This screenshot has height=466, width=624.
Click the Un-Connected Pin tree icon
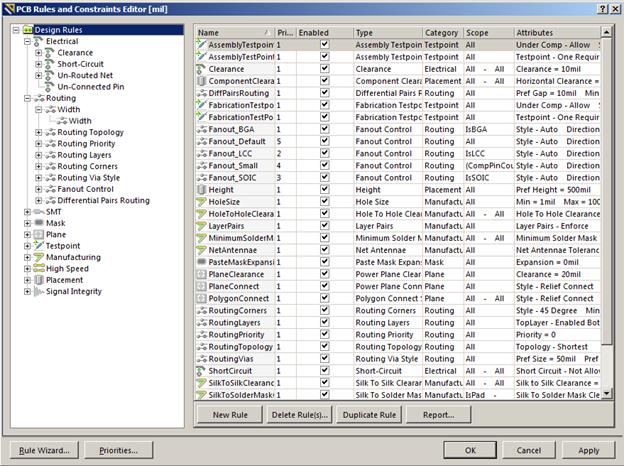coord(50,87)
